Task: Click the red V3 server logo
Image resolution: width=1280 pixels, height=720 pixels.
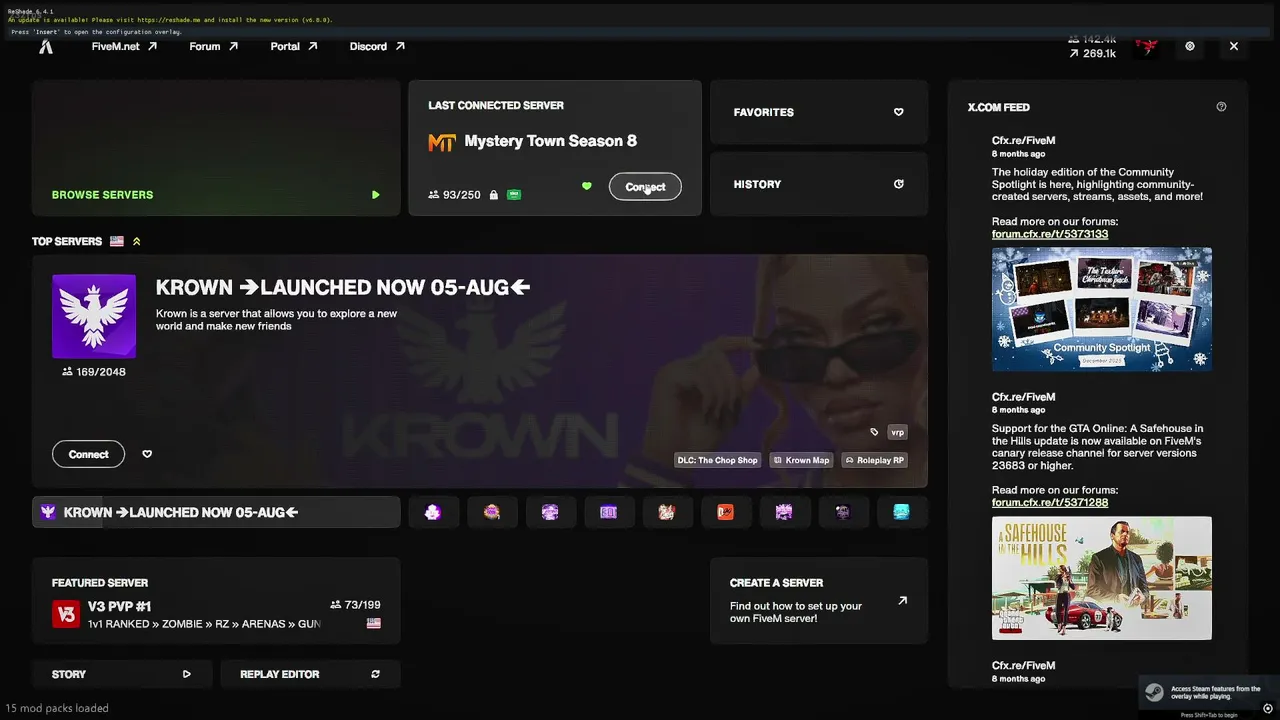Action: pyautogui.click(x=66, y=614)
